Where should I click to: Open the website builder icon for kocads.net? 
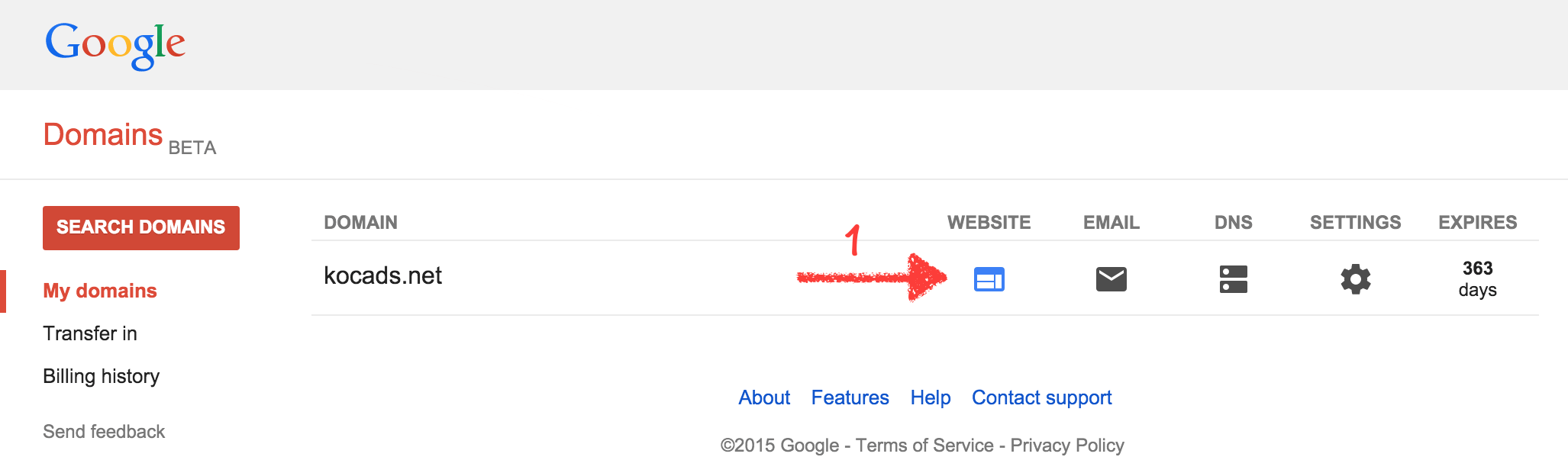(989, 279)
